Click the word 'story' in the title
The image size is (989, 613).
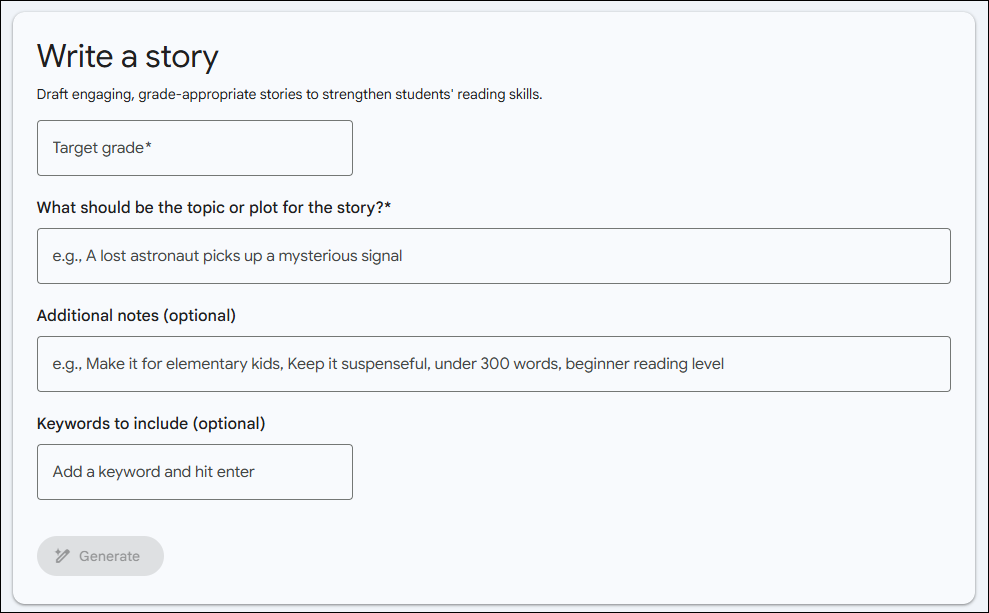pos(182,57)
